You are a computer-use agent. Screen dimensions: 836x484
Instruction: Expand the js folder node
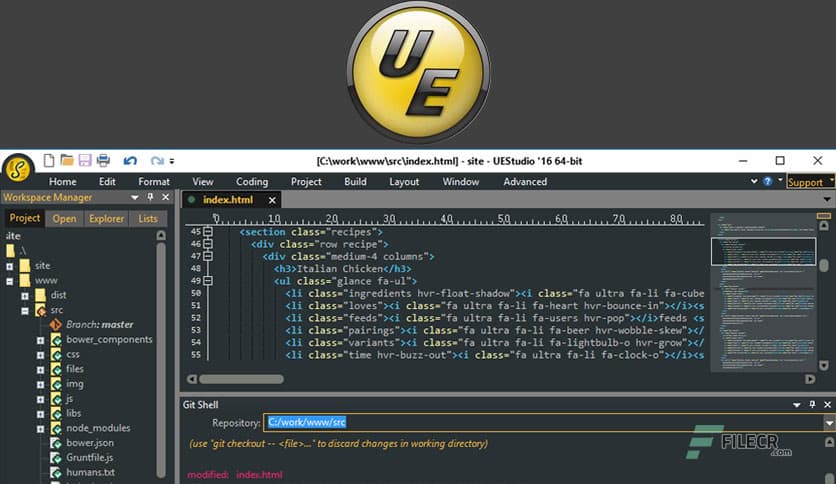click(x=41, y=399)
